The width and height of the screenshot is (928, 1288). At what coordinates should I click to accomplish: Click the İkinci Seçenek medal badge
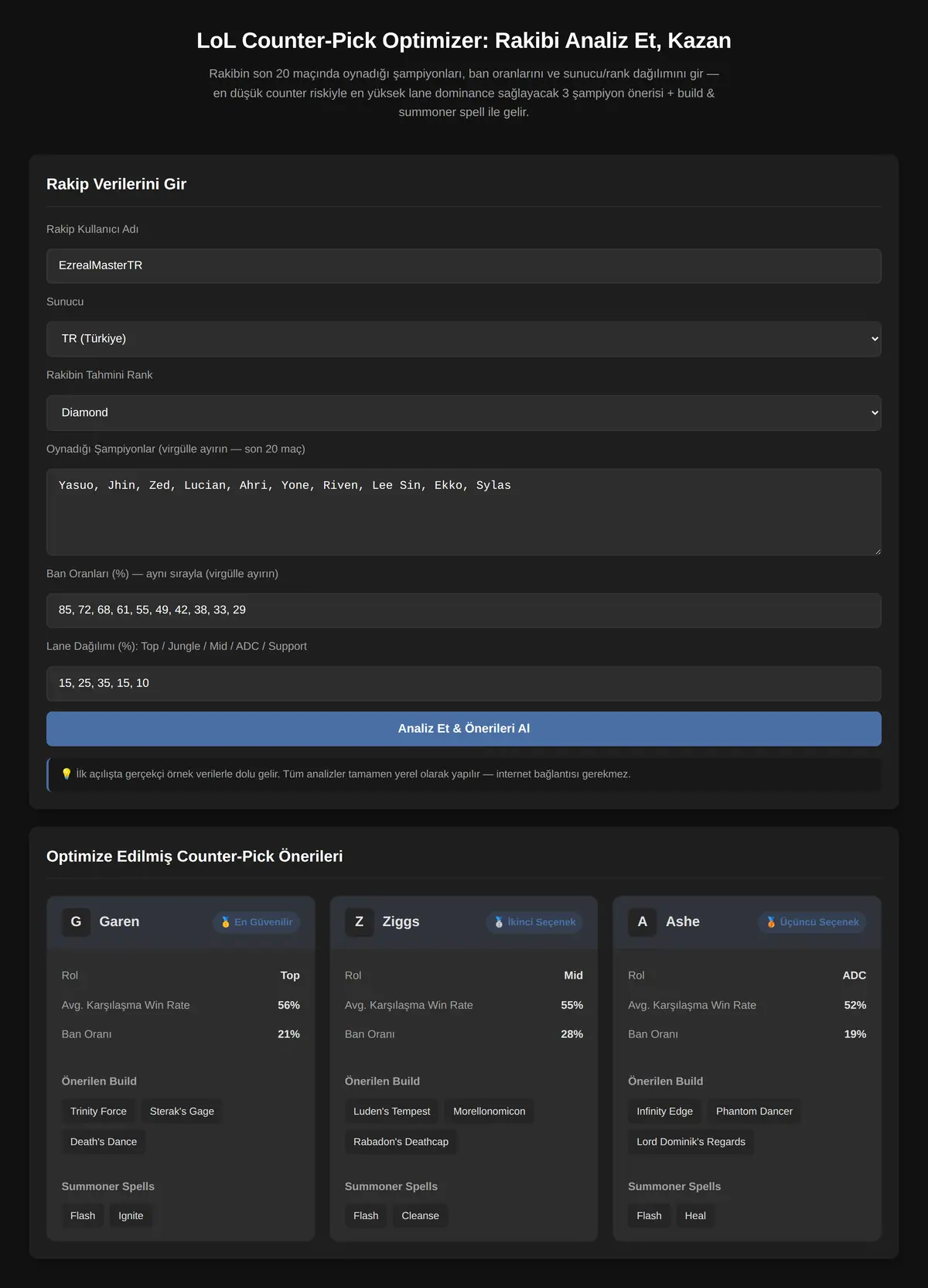click(534, 922)
